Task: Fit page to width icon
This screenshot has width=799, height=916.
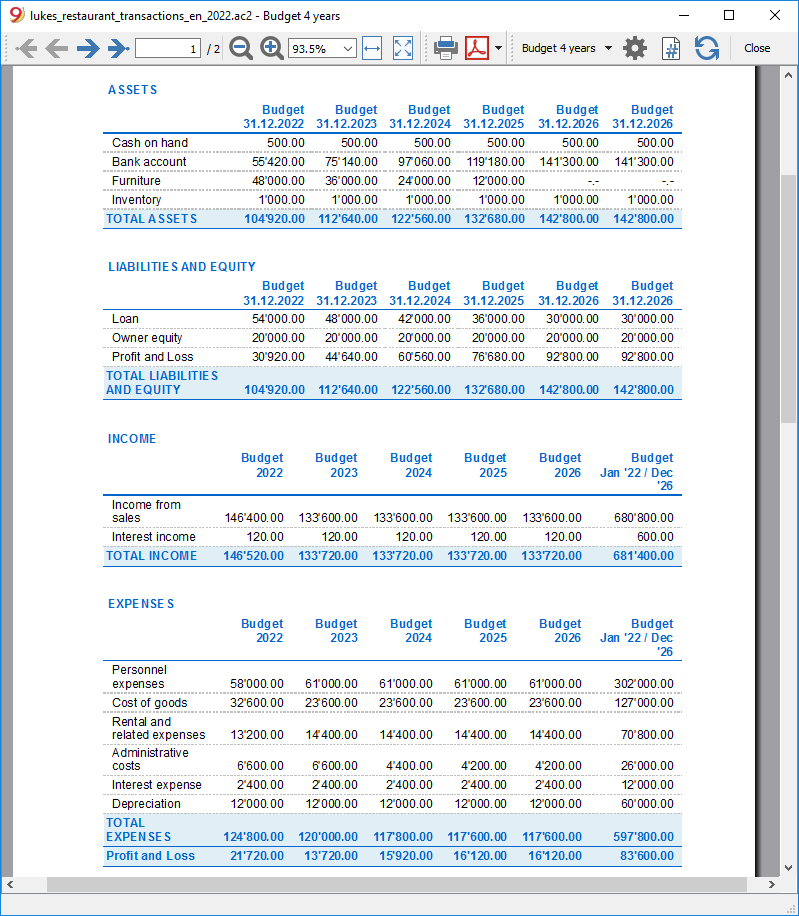Action: [x=372, y=48]
